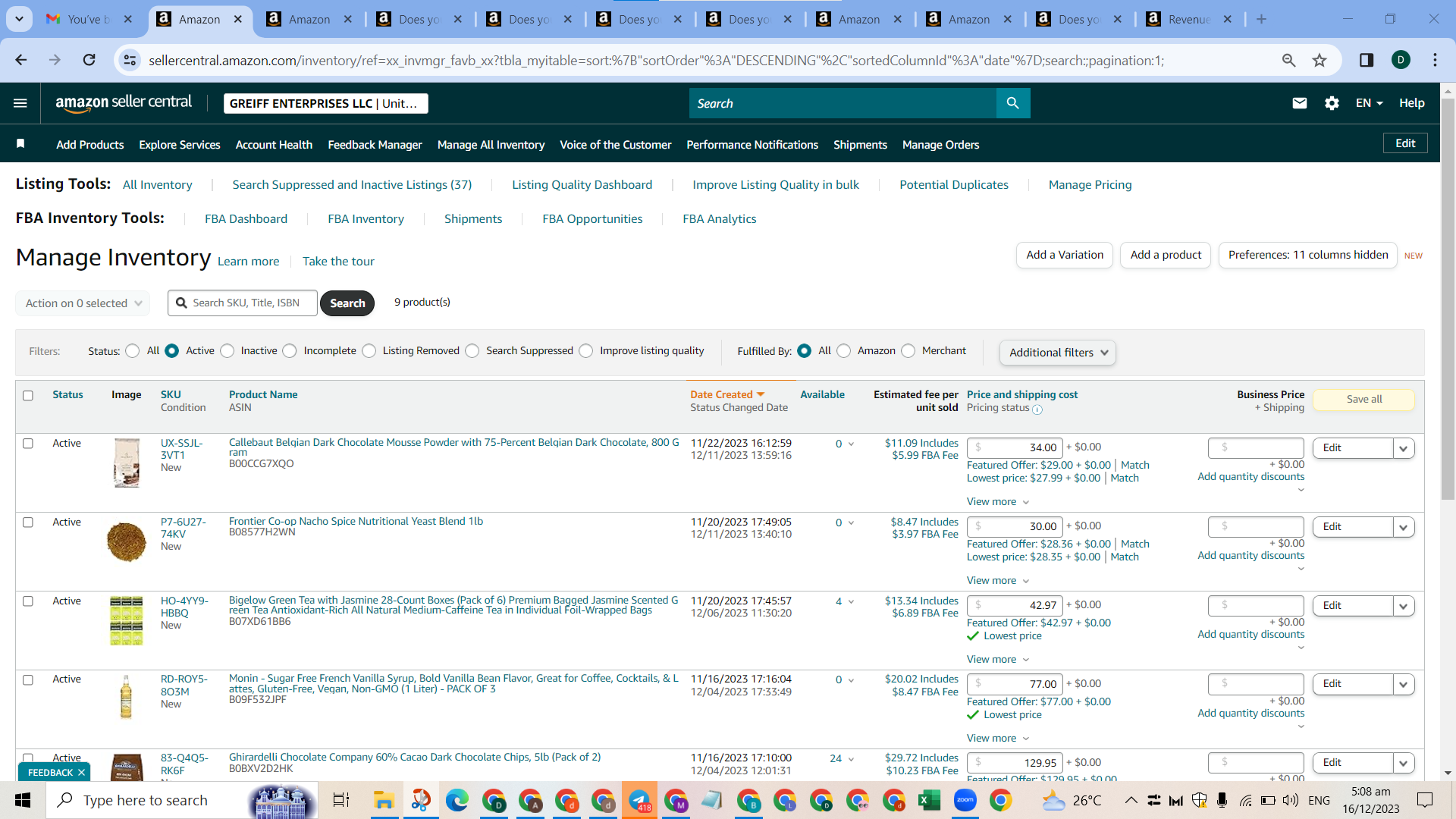Open Zoom from the taskbar
Viewport: 1456px width, 819px height.
click(965, 800)
